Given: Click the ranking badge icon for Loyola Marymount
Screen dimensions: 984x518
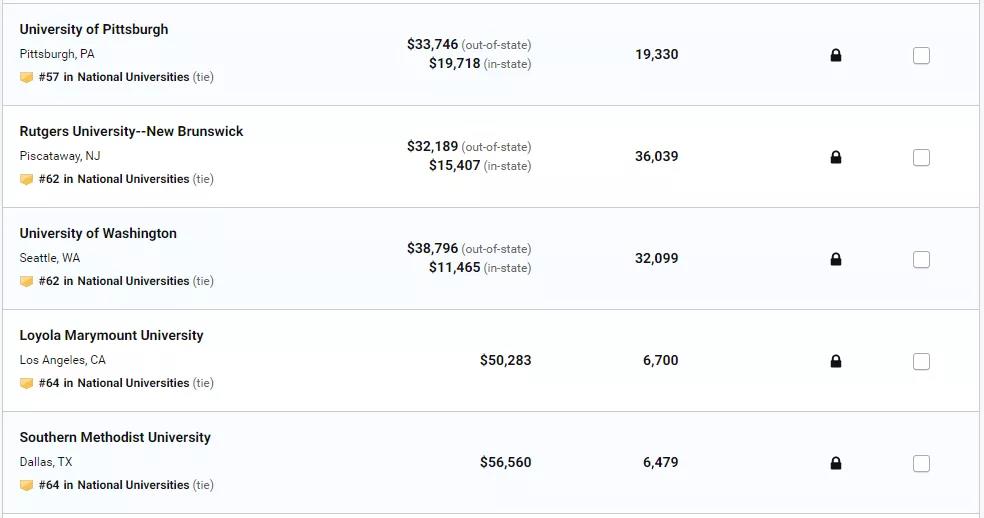Looking at the screenshot, I should point(26,383).
